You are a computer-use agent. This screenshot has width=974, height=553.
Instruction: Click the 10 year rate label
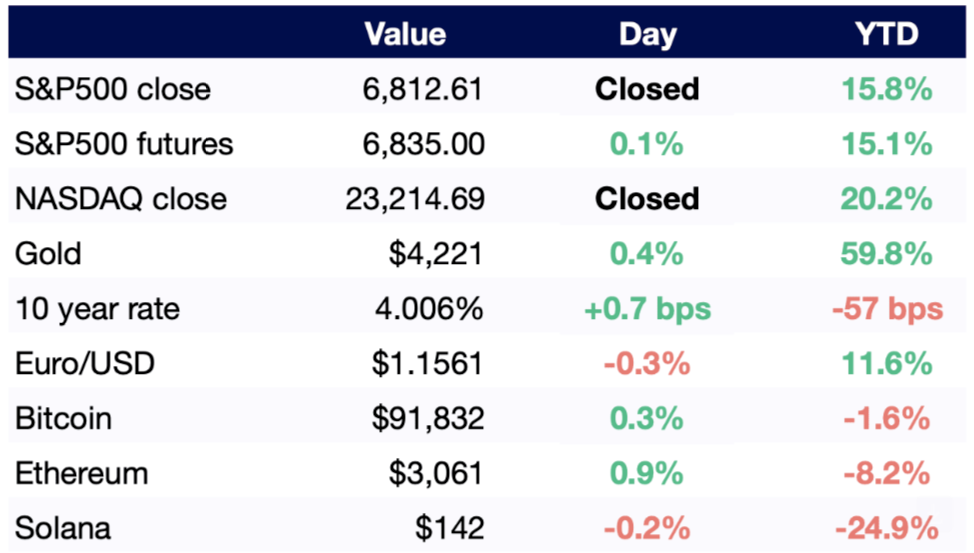click(97, 308)
